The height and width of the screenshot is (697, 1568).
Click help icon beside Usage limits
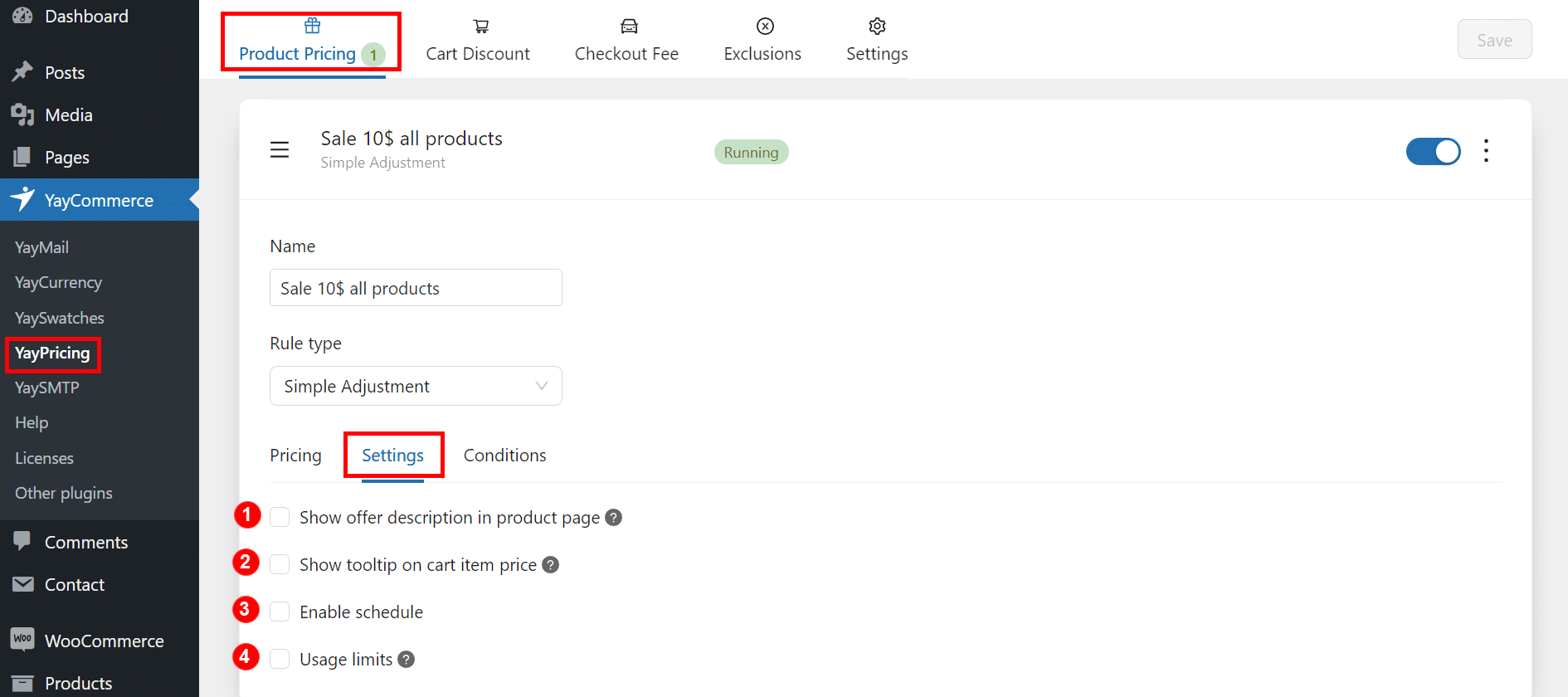pyautogui.click(x=407, y=660)
